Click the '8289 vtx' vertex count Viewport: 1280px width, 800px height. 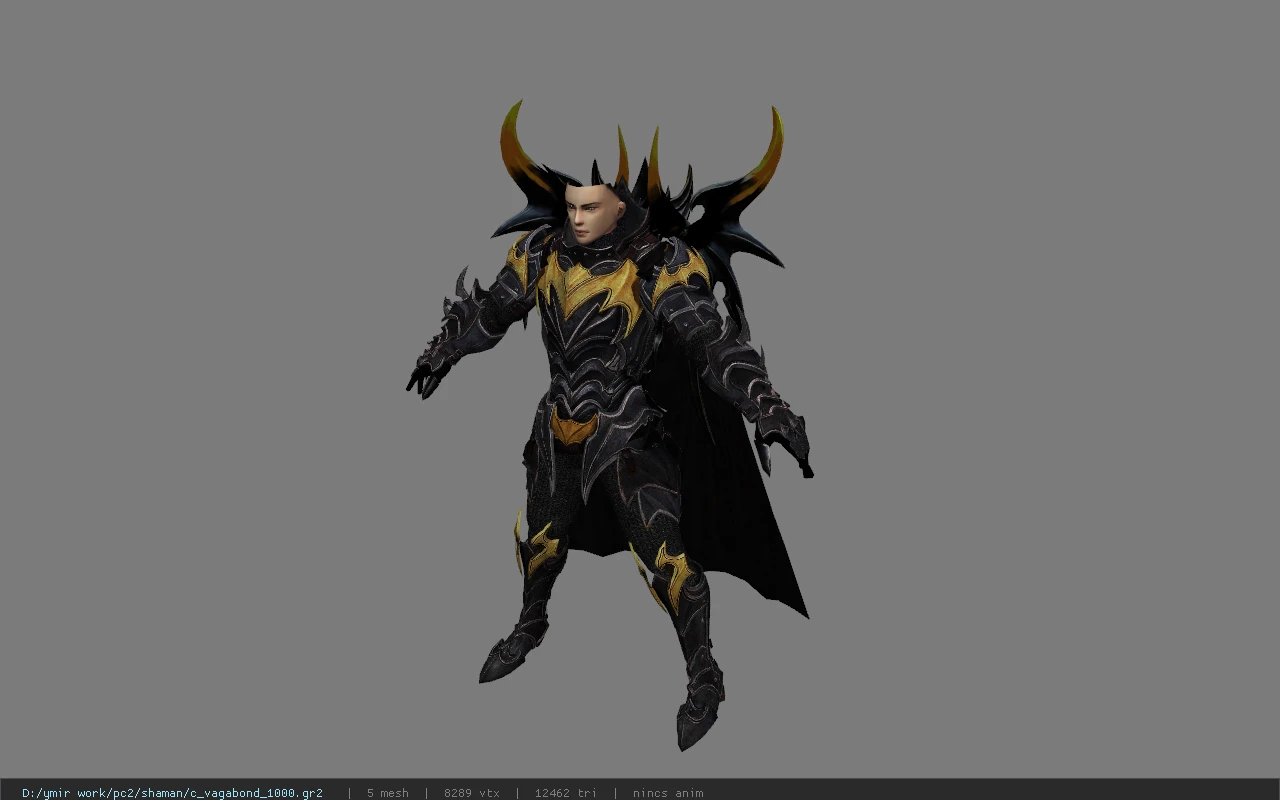coord(472,793)
